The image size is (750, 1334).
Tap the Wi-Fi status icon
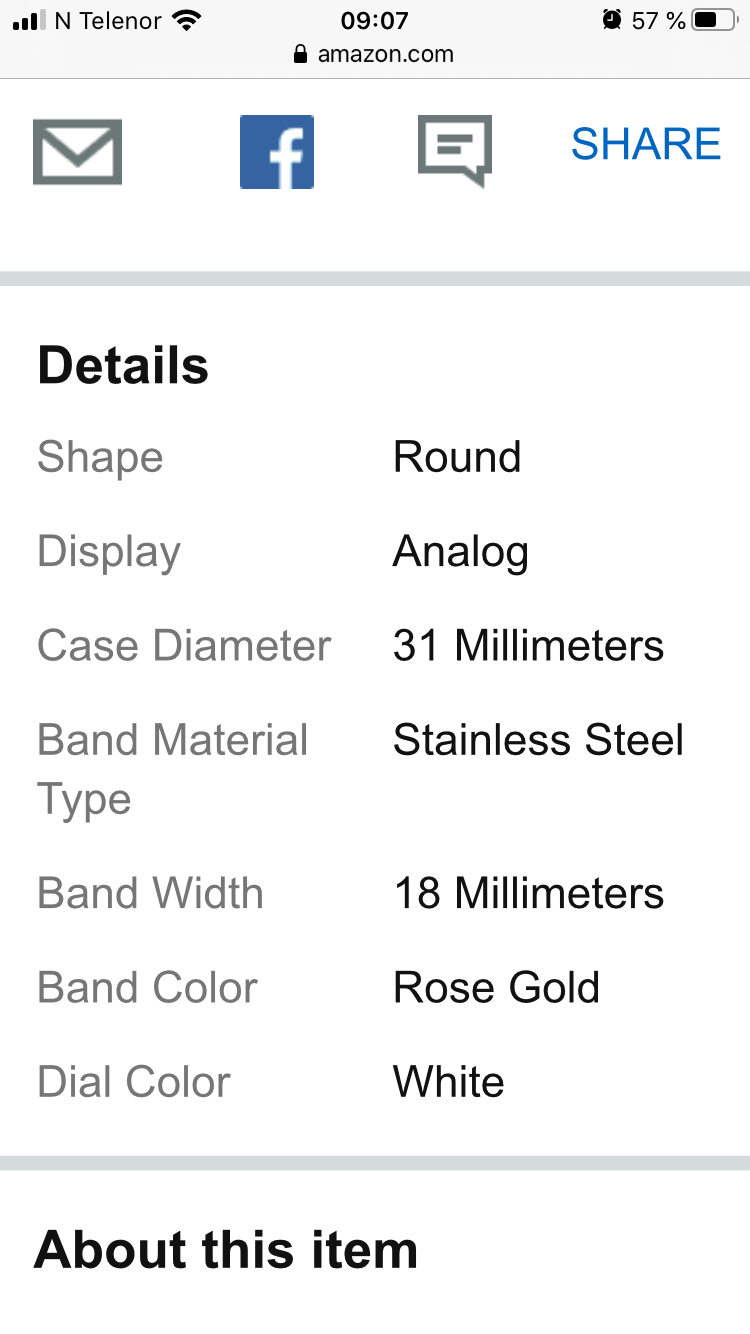pyautogui.click(x=186, y=20)
